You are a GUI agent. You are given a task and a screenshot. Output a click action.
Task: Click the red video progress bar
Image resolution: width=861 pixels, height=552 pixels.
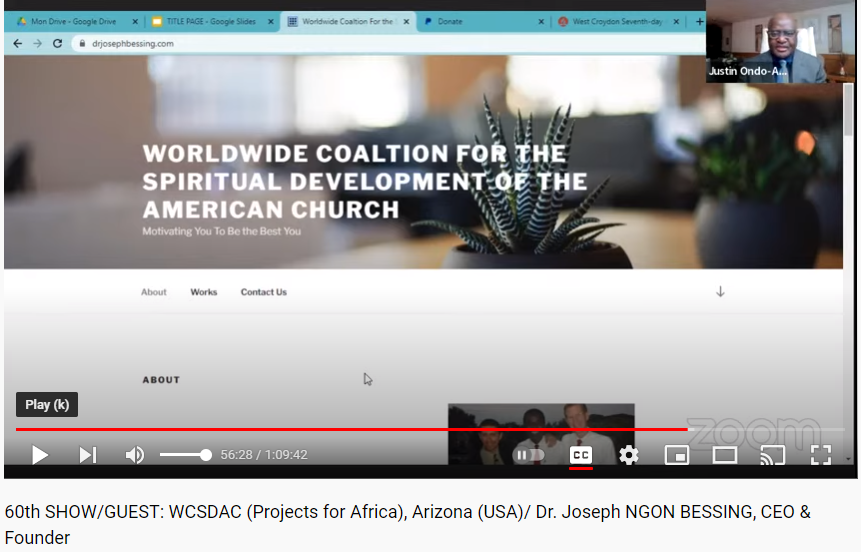coord(351,429)
